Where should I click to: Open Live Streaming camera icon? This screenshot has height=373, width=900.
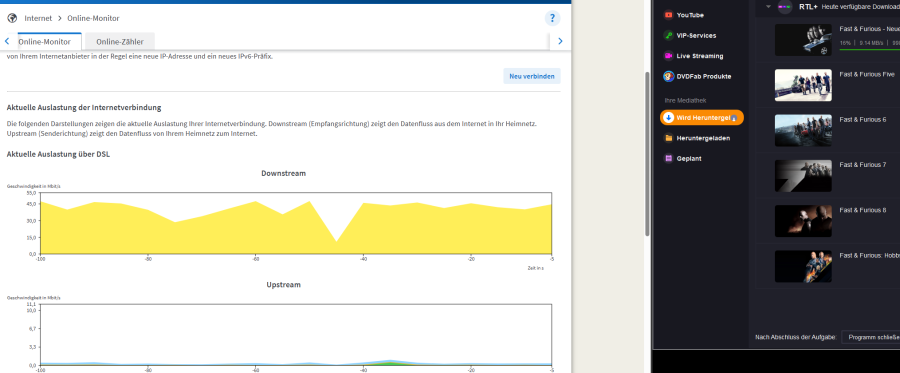coord(668,56)
